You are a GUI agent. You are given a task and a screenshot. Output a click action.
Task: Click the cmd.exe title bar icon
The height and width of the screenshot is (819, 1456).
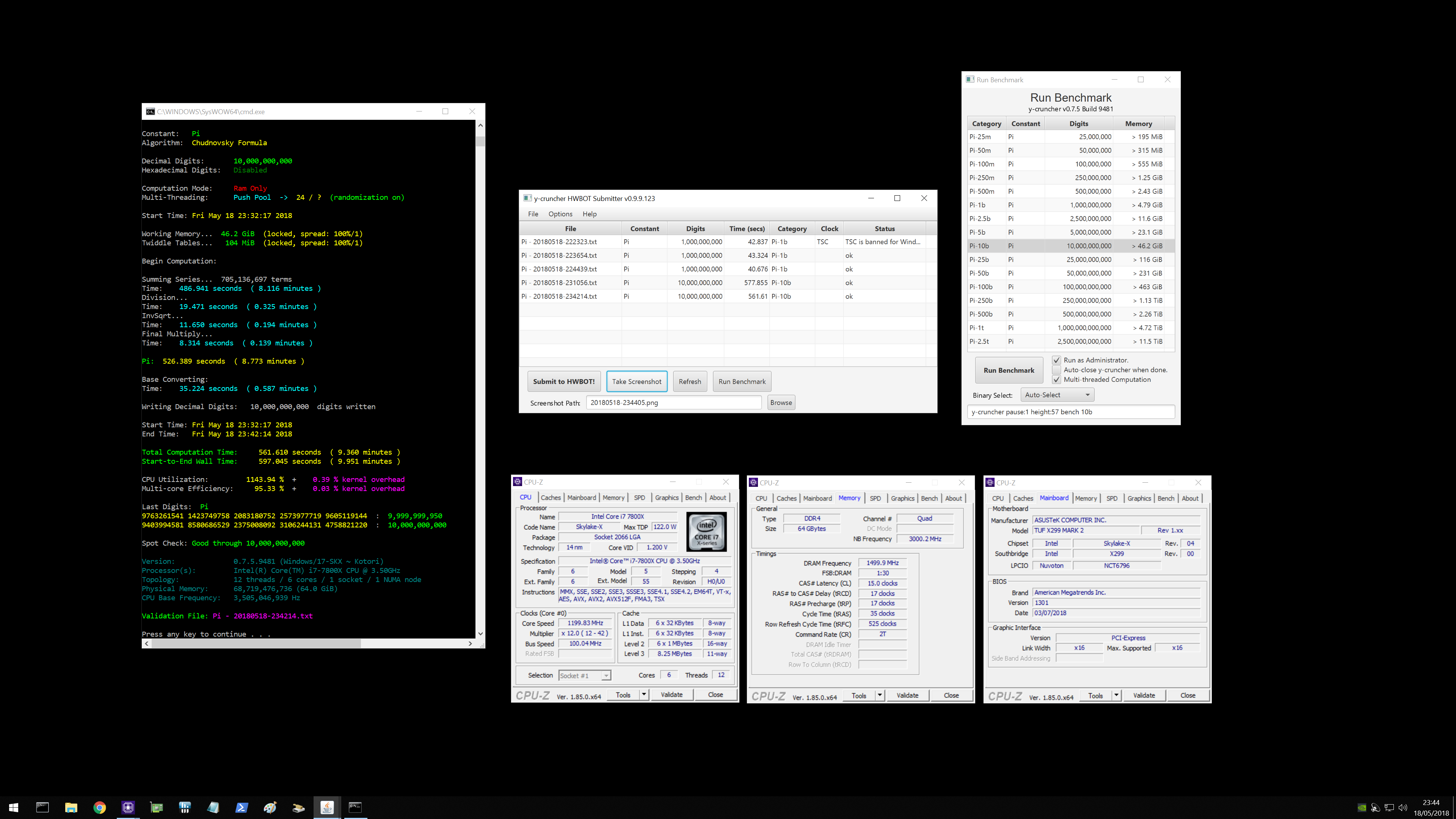click(151, 111)
